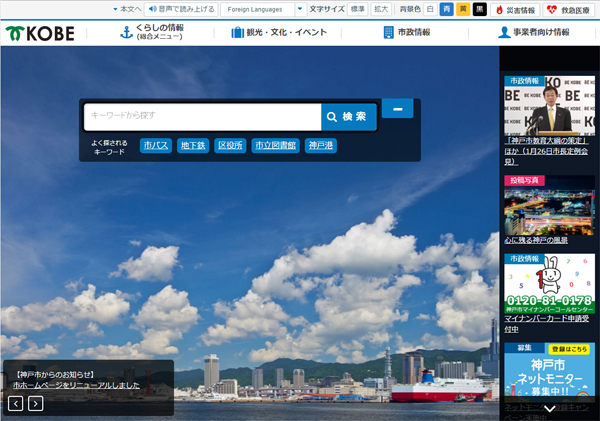Image resolution: width=600 pixels, height=421 pixels.
Task: Open 災害情報 with the flame icon
Action: point(516,9)
